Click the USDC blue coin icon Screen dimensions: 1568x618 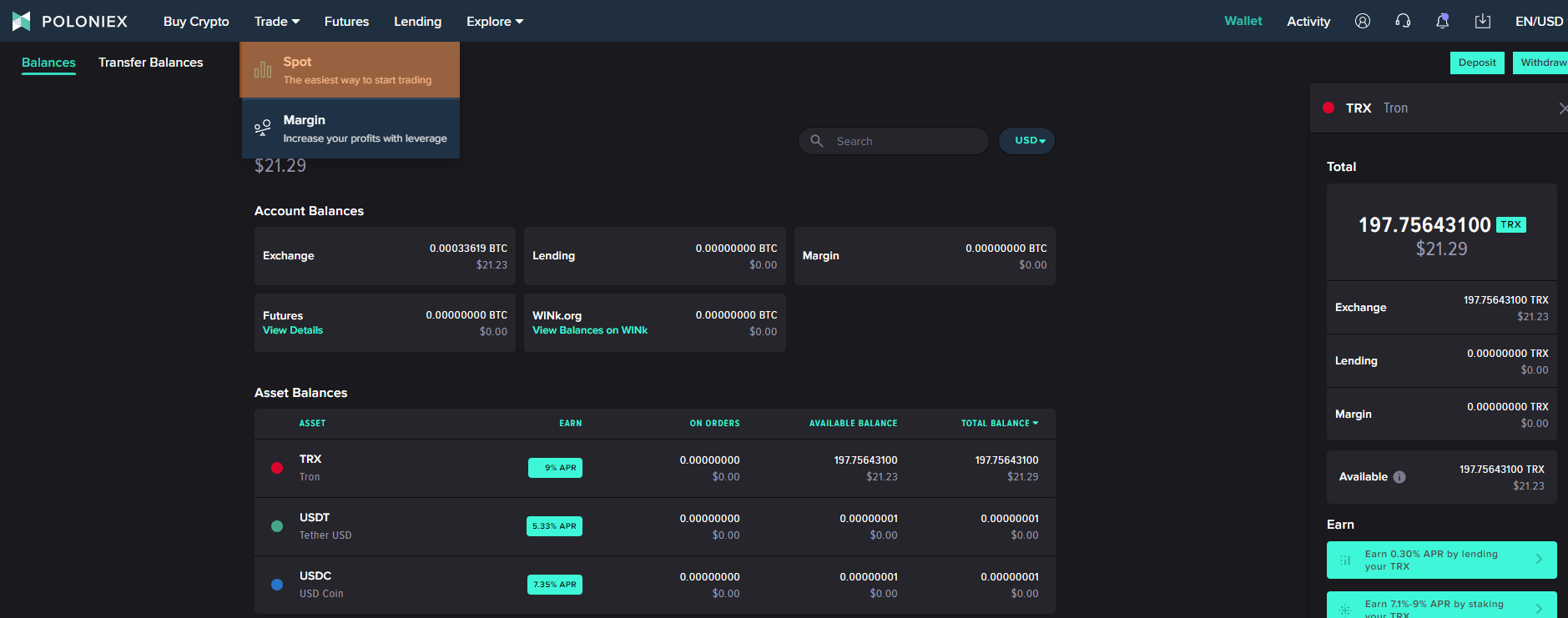coord(277,585)
